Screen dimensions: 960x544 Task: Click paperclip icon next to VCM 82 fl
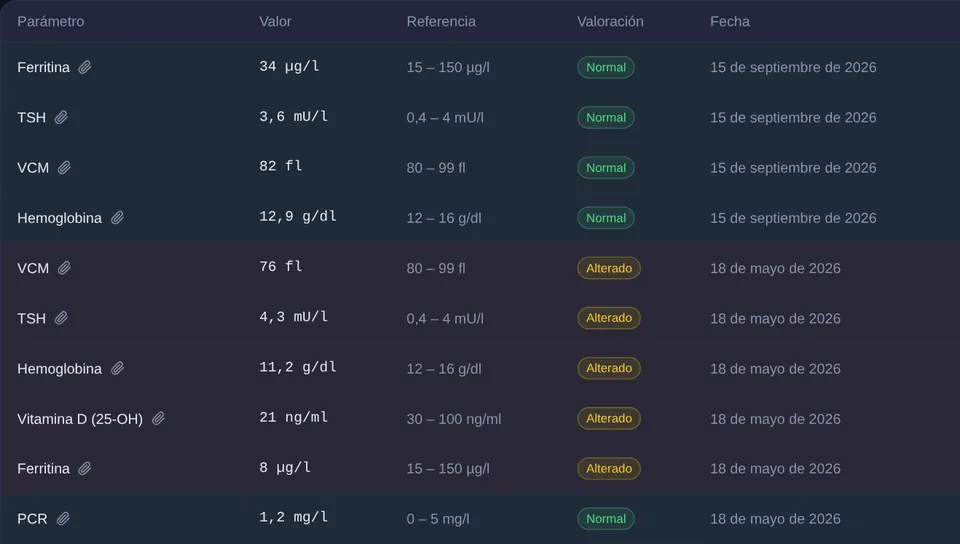point(64,168)
